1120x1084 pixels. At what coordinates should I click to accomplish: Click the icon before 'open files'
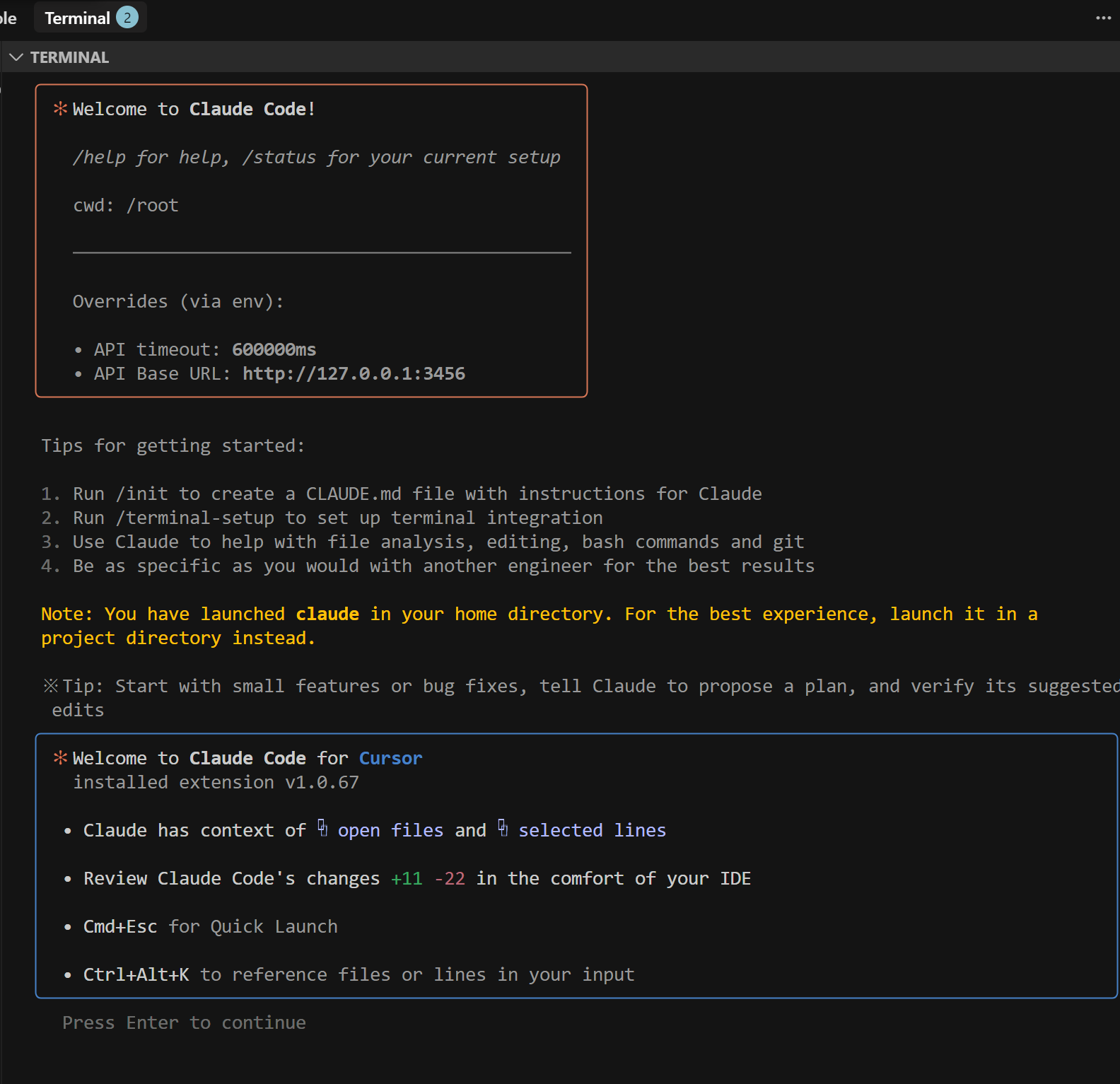[322, 828]
